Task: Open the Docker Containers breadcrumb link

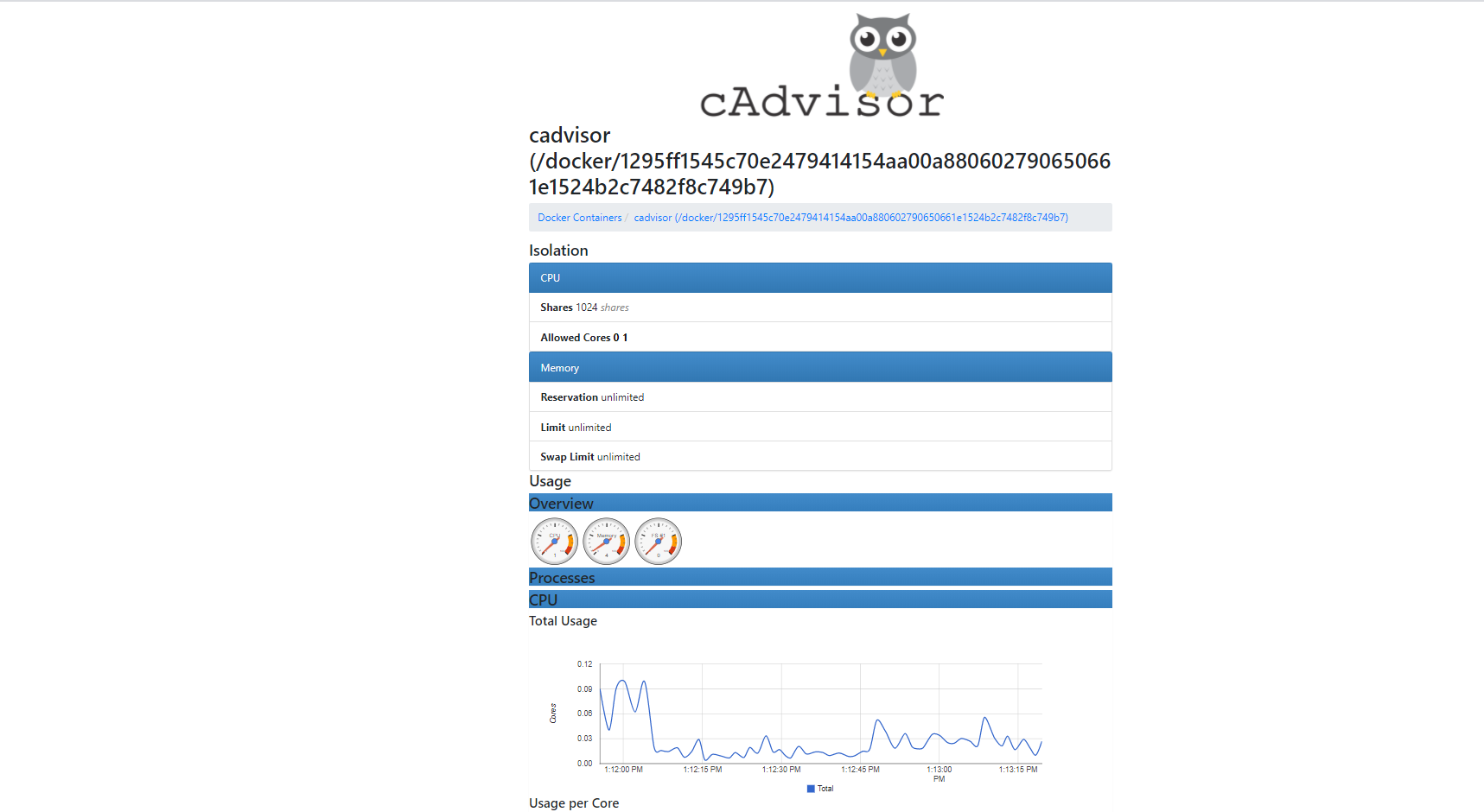Action: tap(579, 217)
